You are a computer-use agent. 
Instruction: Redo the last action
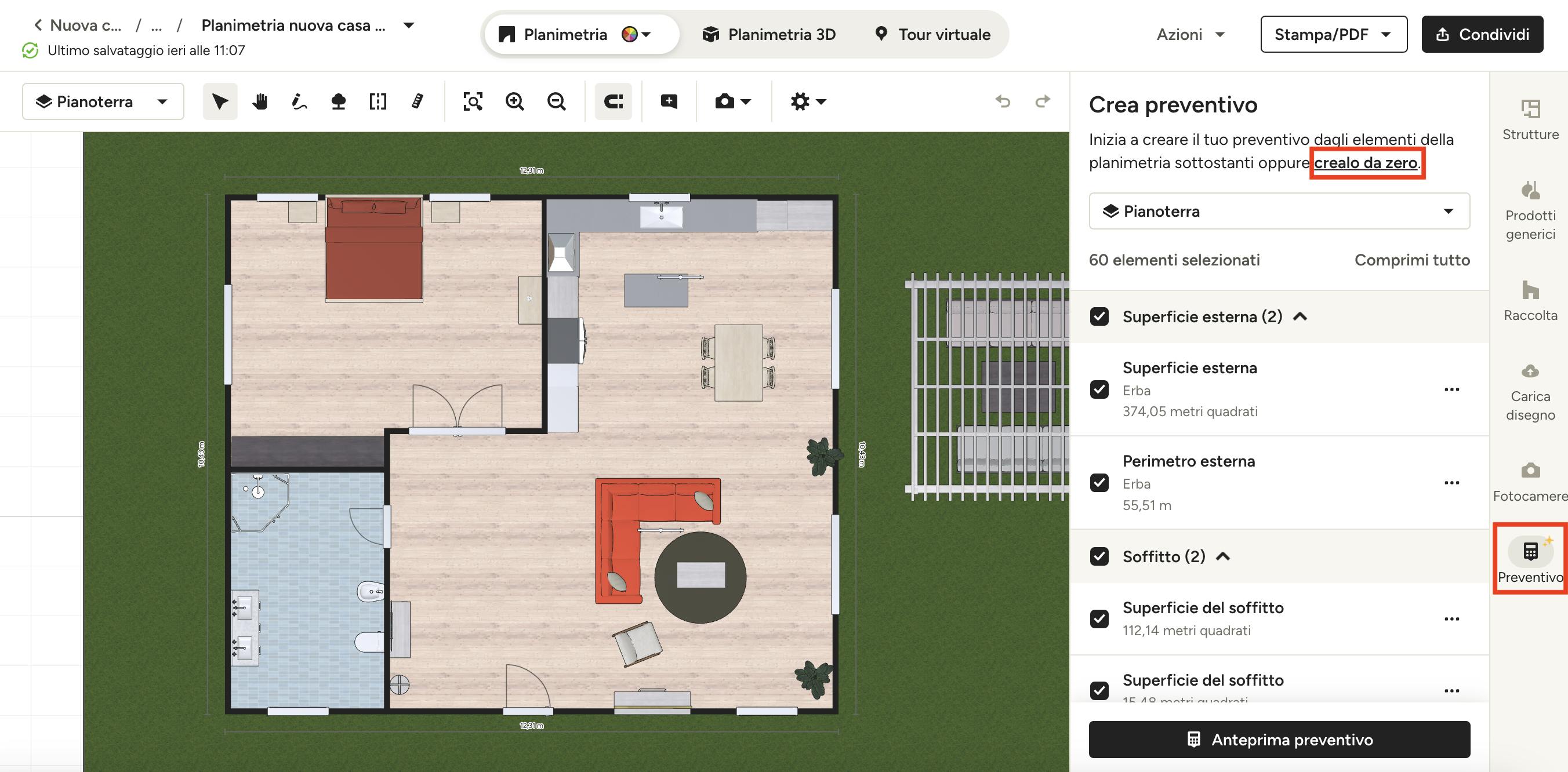pyautogui.click(x=1043, y=101)
